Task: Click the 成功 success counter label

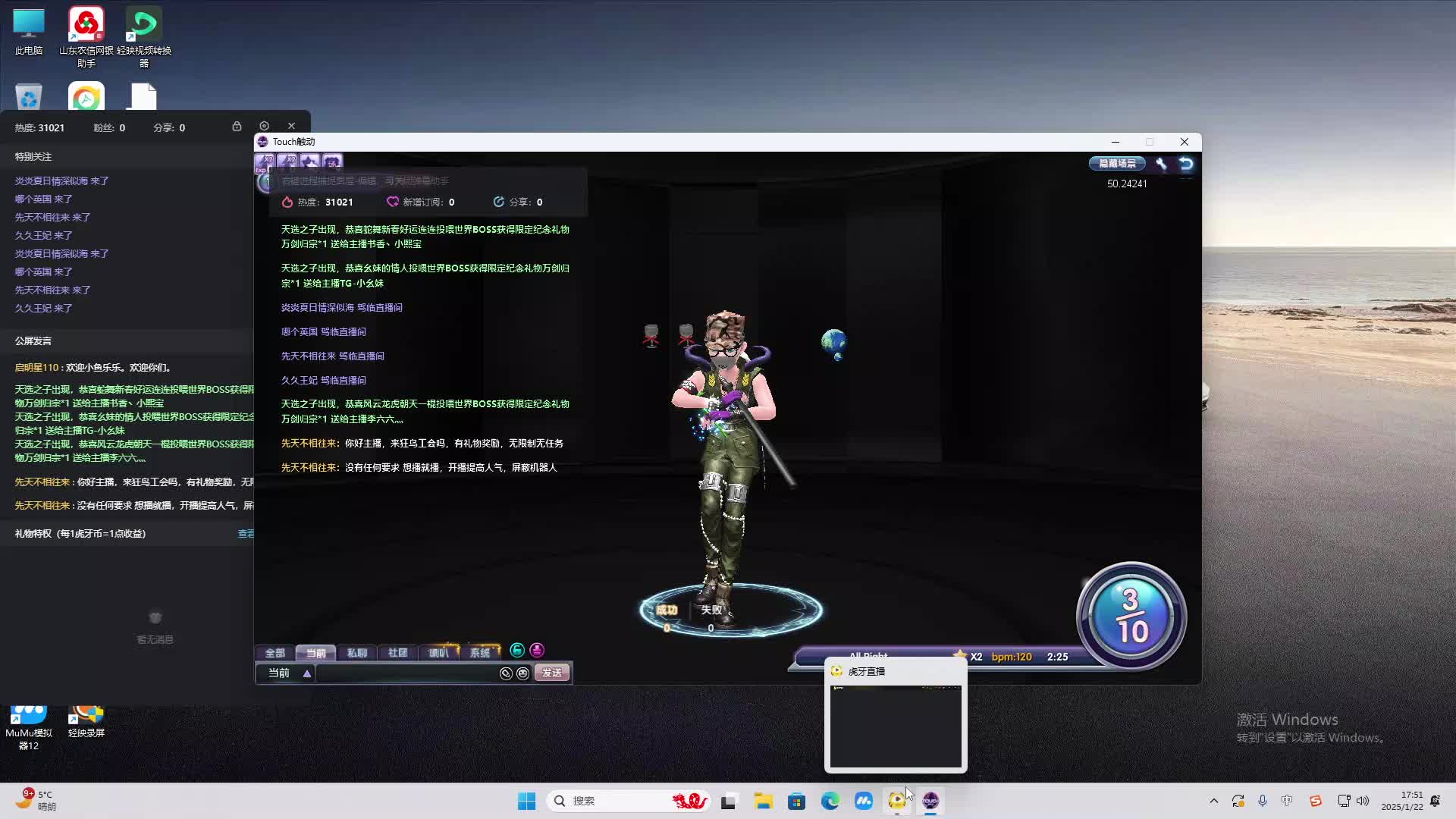Action: point(667,610)
